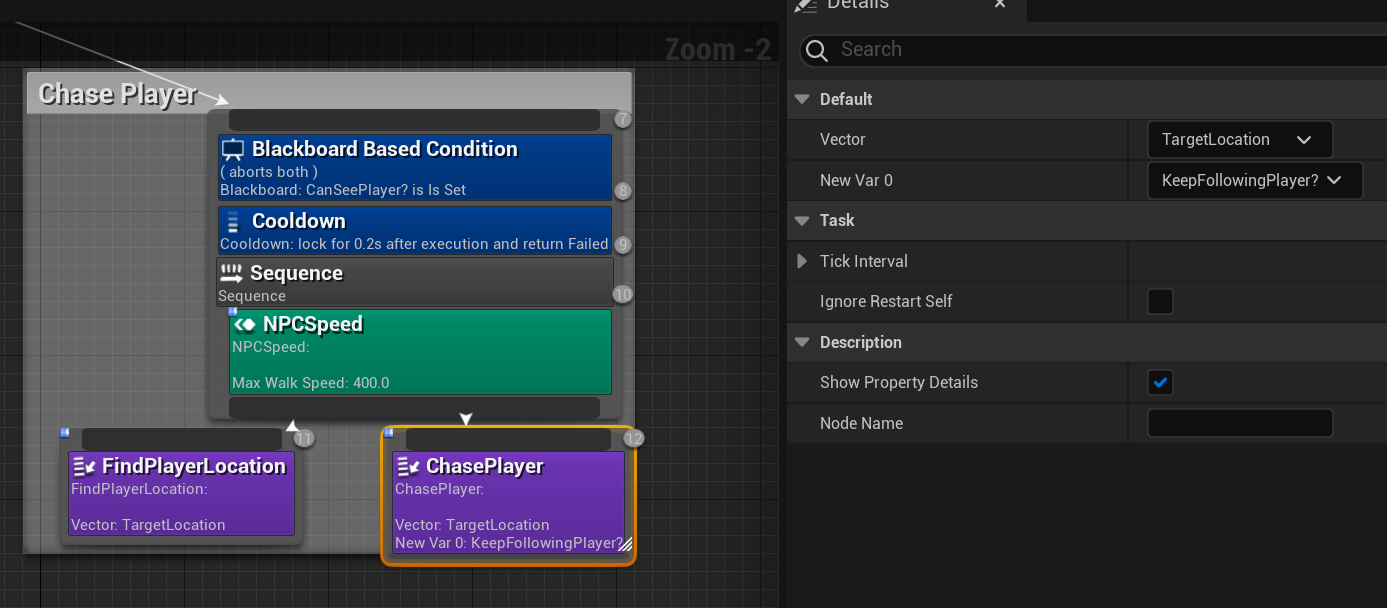Click execution index badge 9

tap(623, 244)
